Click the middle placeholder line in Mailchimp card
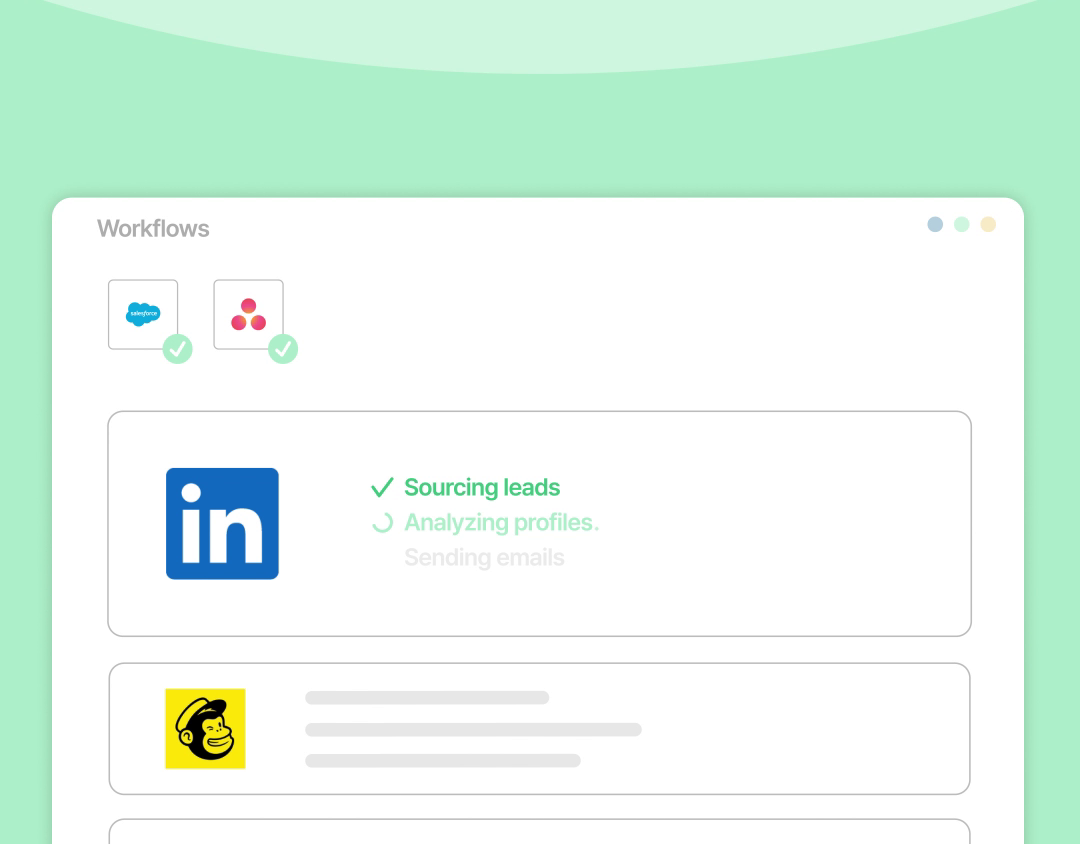Image resolution: width=1080 pixels, height=844 pixels. click(x=473, y=730)
